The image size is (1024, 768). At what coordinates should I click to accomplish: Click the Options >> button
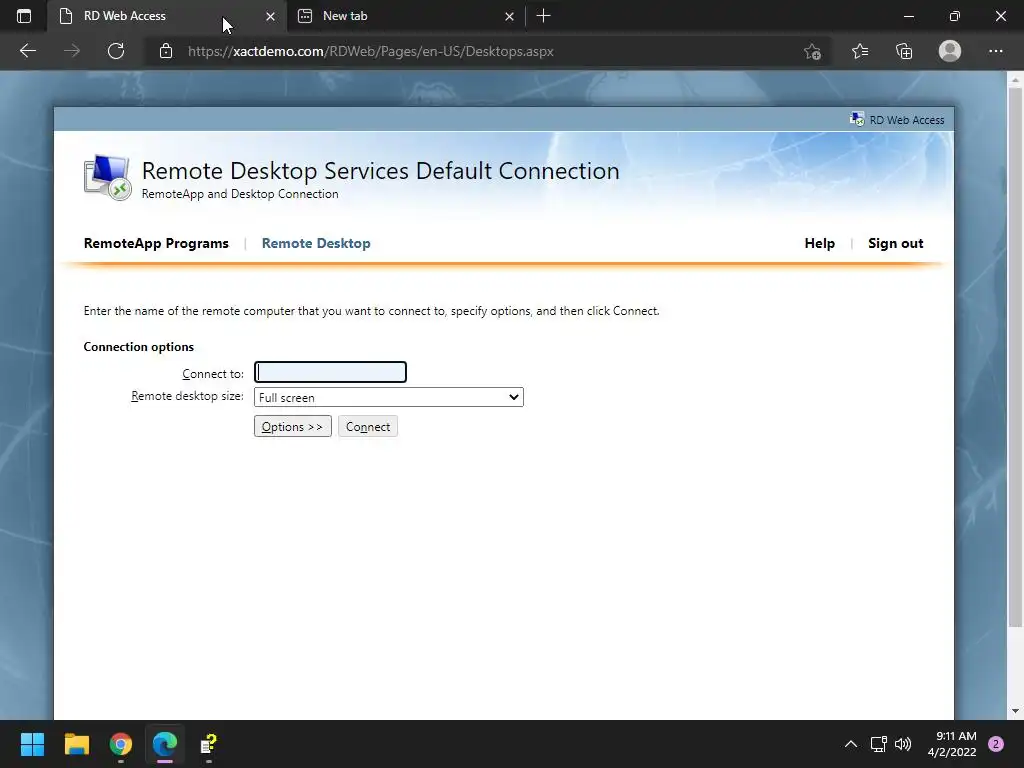(293, 426)
